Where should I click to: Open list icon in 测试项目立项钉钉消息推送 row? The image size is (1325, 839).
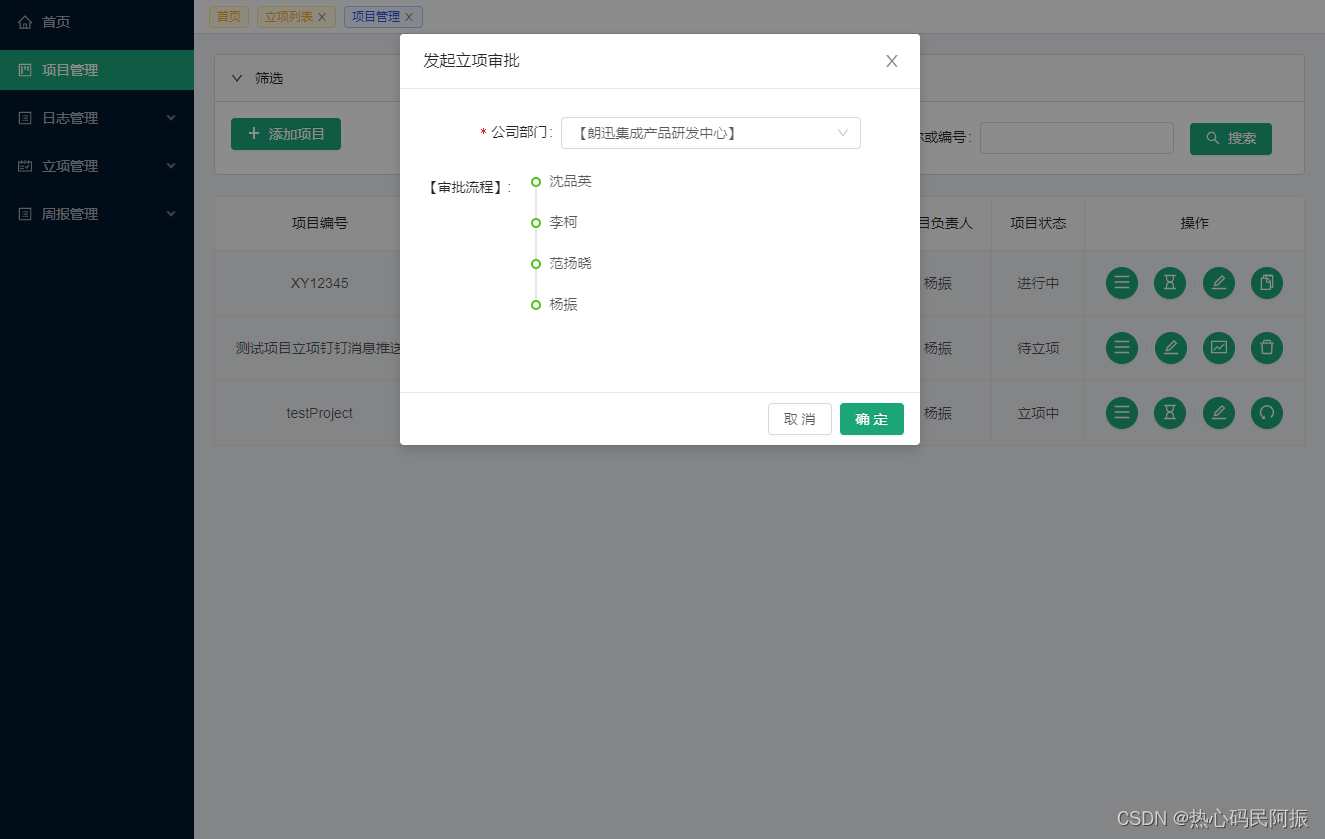(1122, 348)
